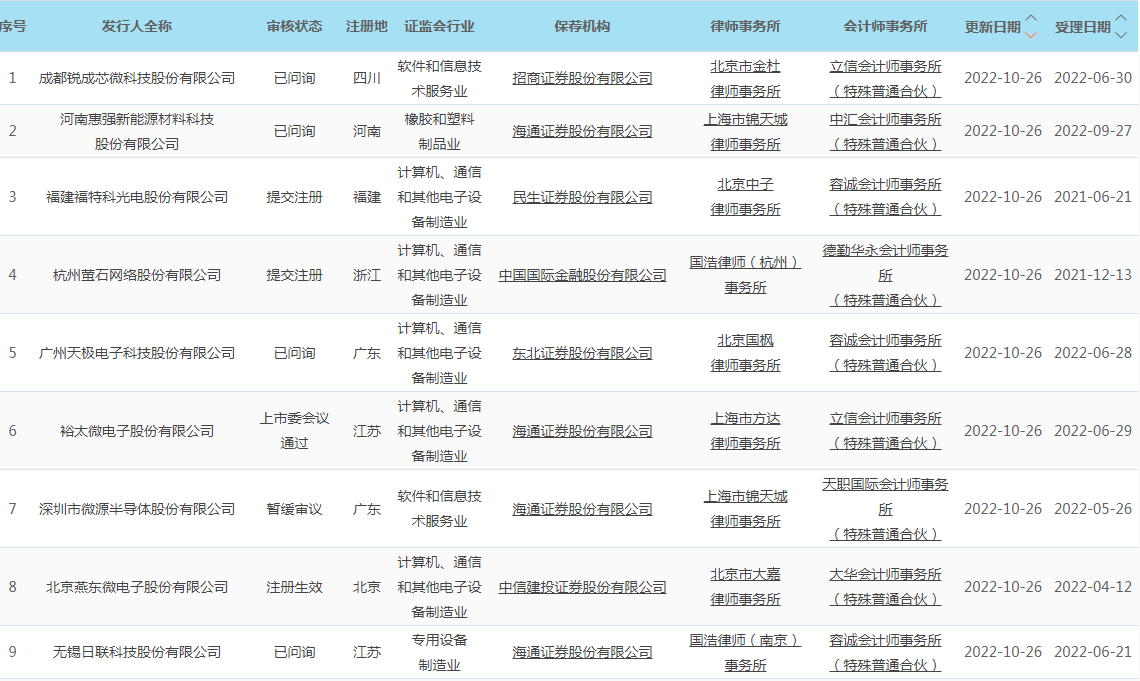The height and width of the screenshot is (681, 1140).
Task: Click 成都锐成芯微科技股份有限公司 issuer name
Action: pos(137,78)
